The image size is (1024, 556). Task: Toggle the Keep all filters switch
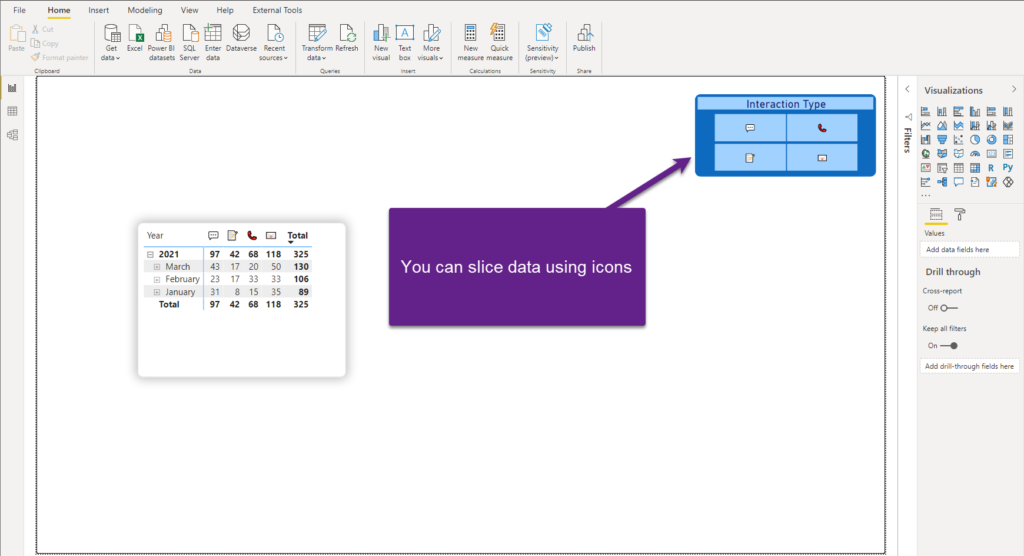pyautogui.click(x=949, y=346)
